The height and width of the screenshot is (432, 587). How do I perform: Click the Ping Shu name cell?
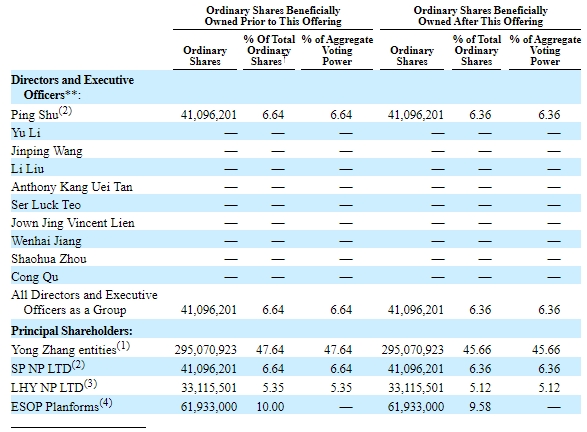[x=41, y=114]
